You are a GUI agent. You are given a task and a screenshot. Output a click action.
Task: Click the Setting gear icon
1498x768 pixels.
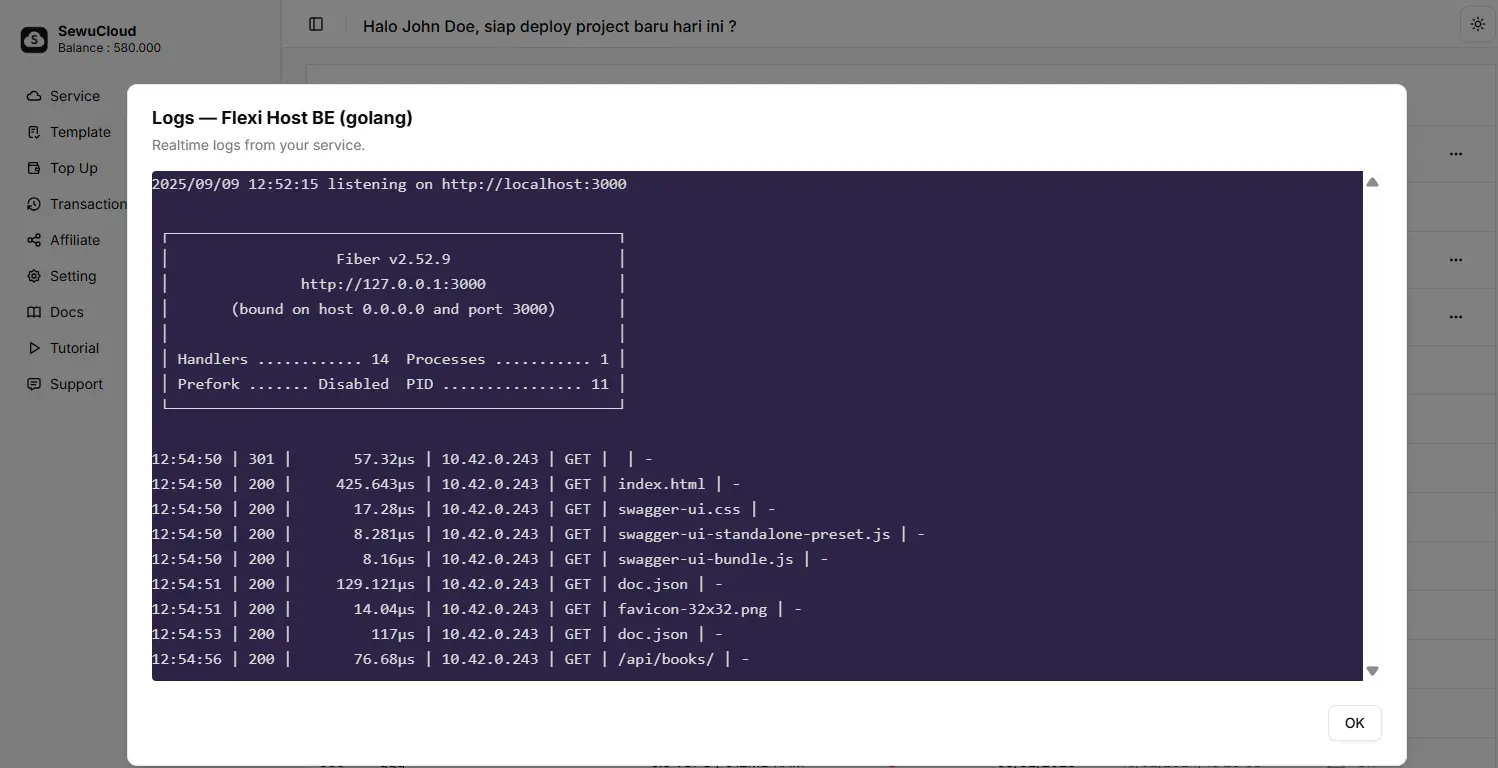(x=34, y=276)
